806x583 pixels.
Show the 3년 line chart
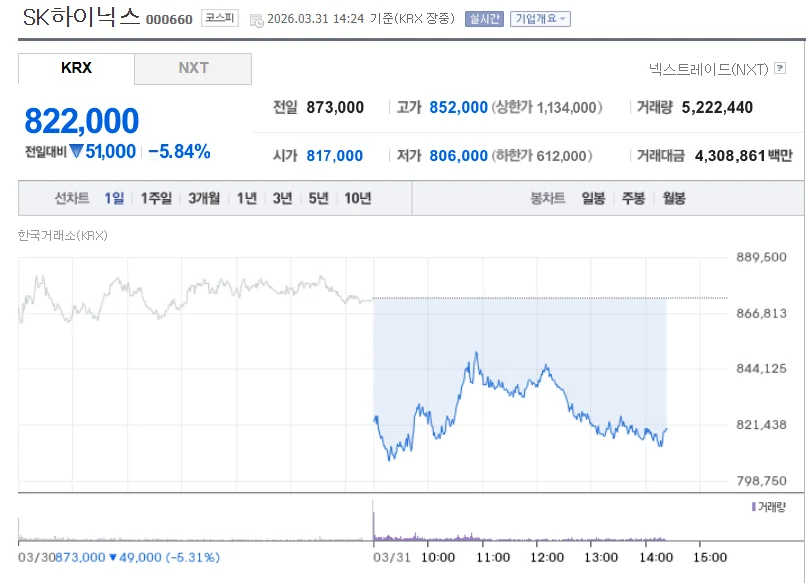282,198
